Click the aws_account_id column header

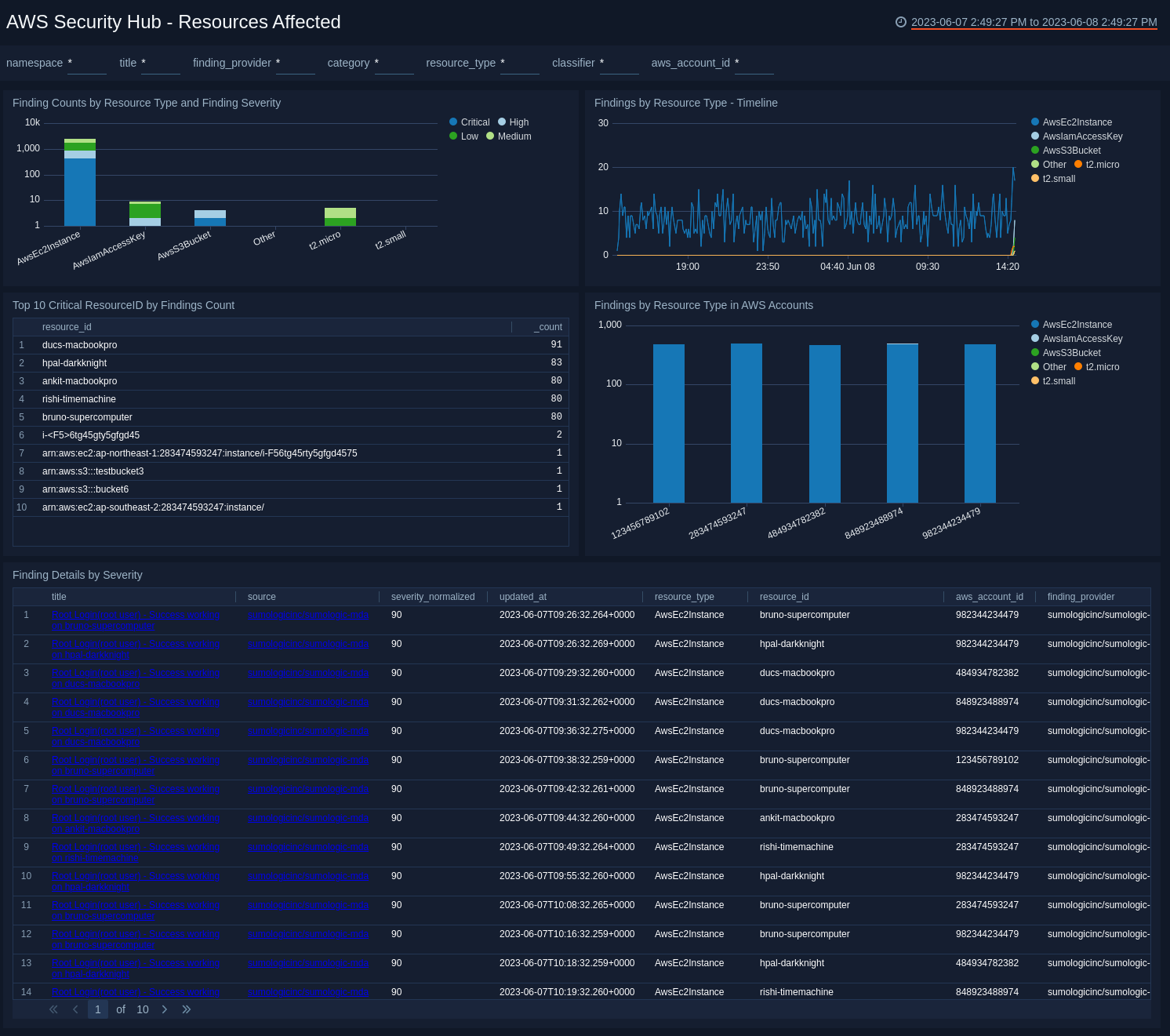pyautogui.click(x=990, y=597)
